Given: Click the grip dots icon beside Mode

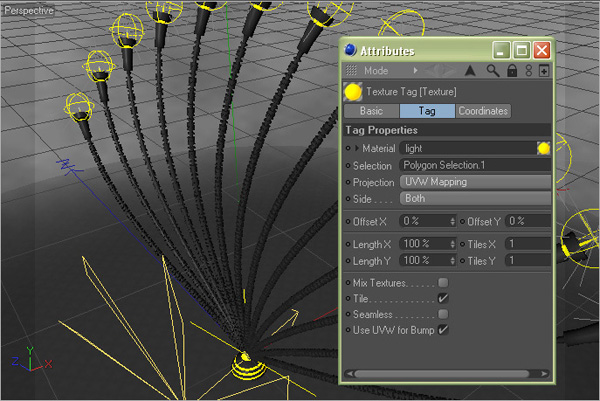Looking at the screenshot, I should 351,71.
